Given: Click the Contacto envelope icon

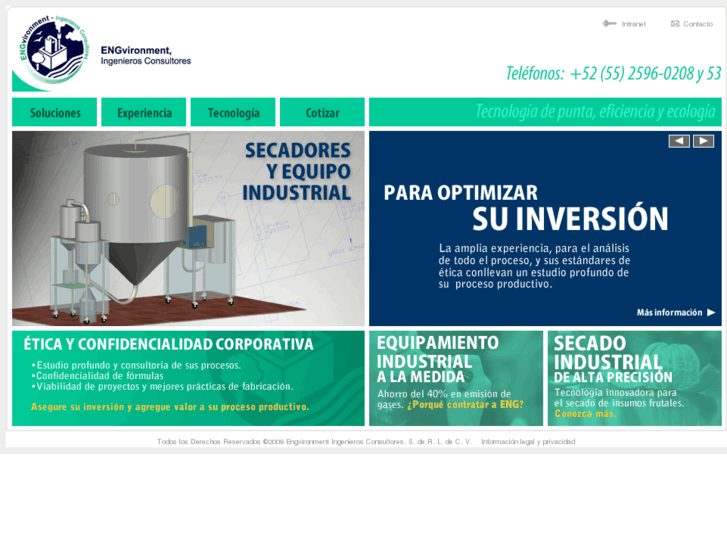Looking at the screenshot, I should (675, 24).
